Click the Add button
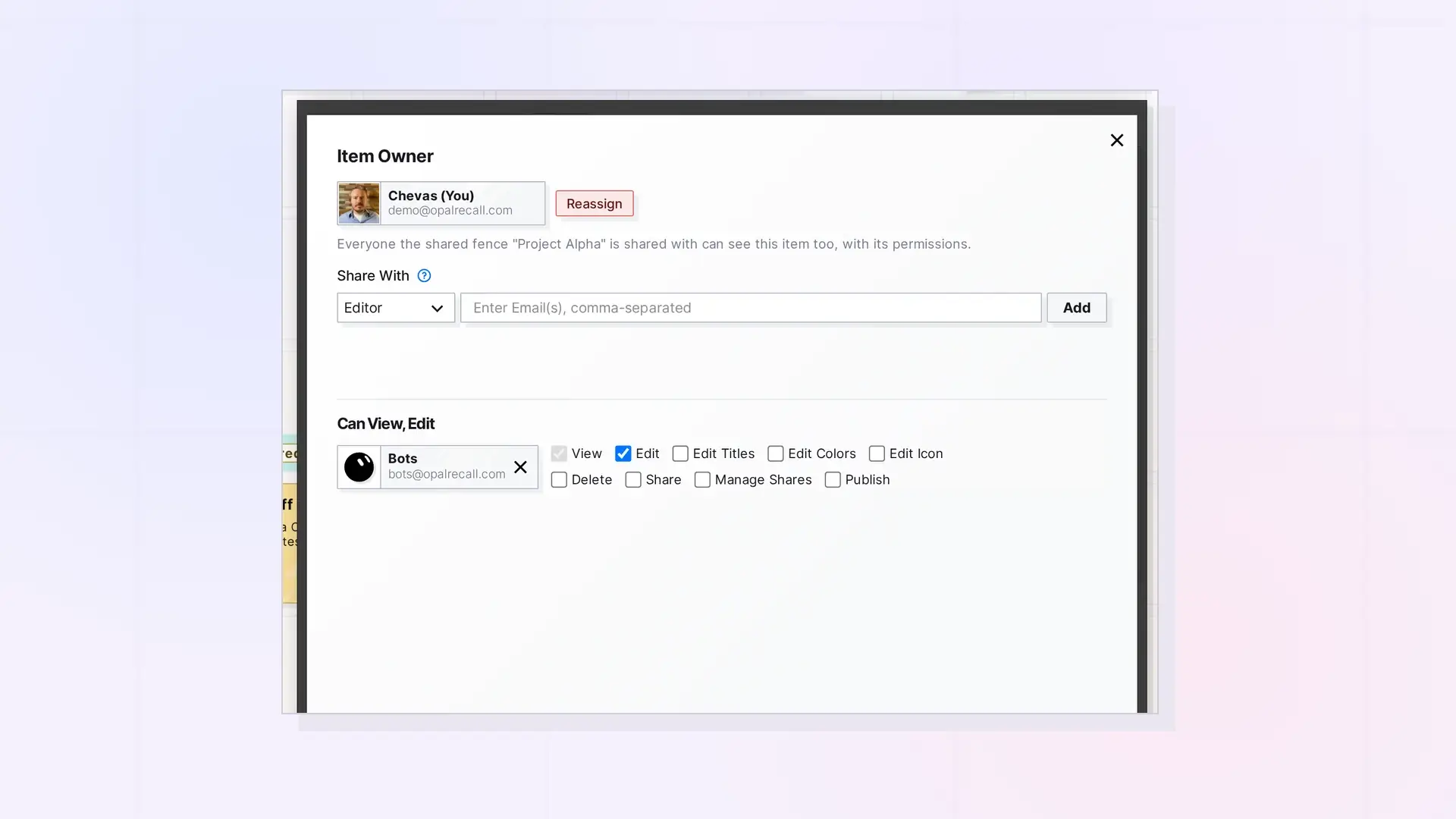 [x=1076, y=308]
